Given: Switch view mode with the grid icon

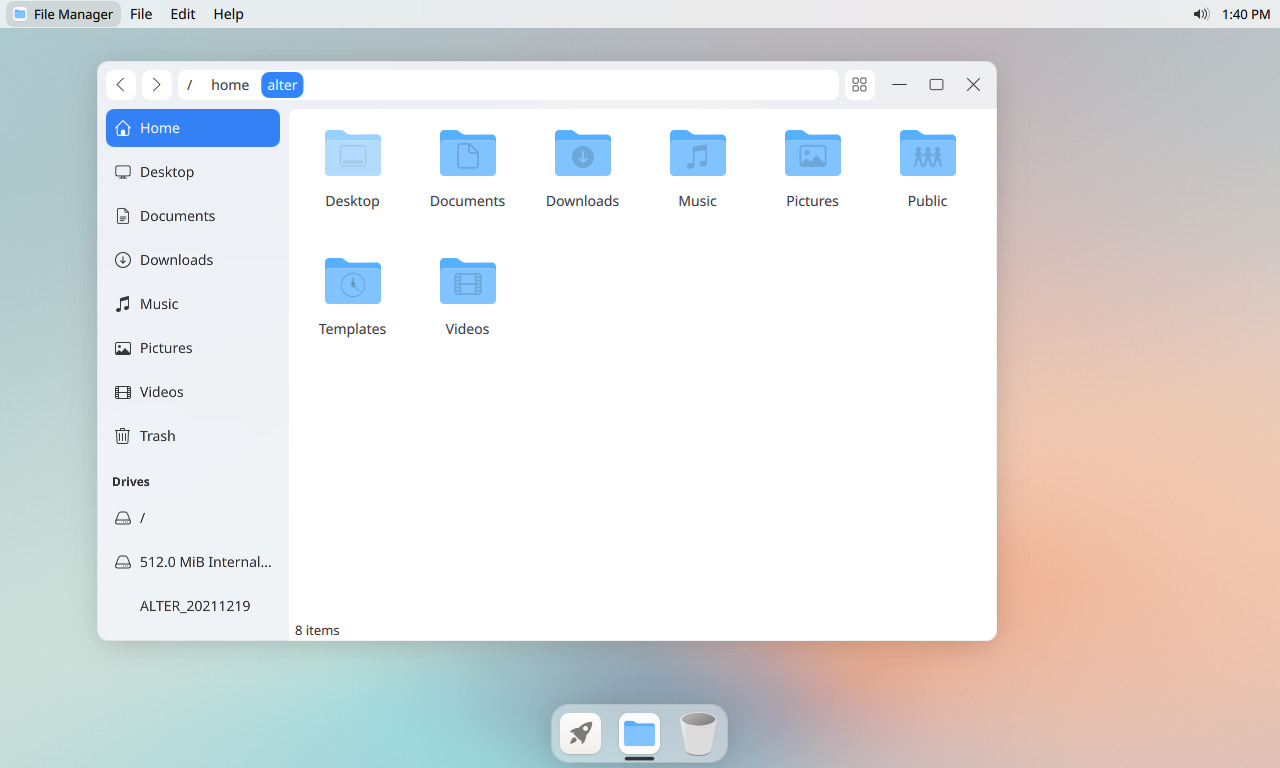Looking at the screenshot, I should pos(859,85).
